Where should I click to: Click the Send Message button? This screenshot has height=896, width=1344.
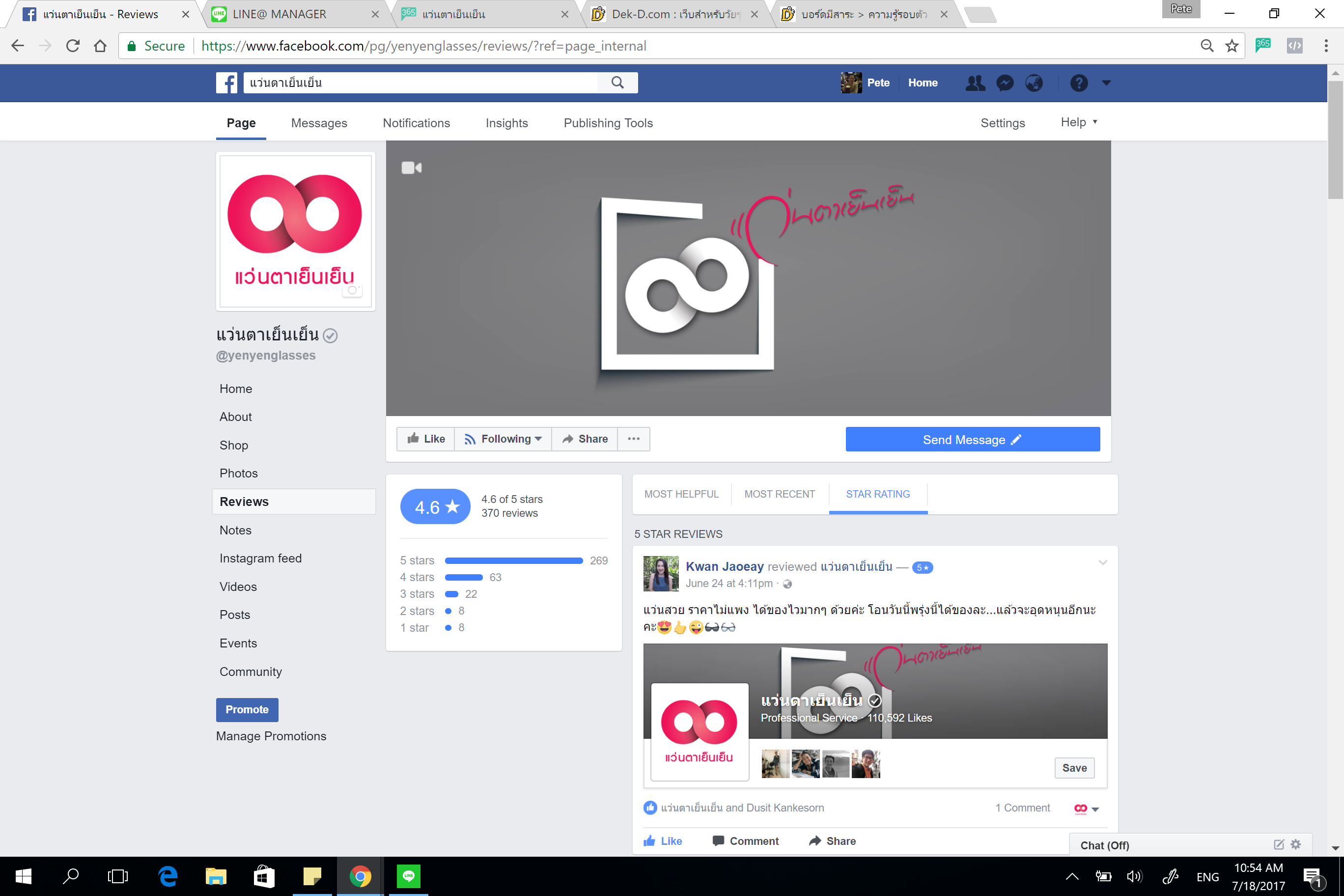coord(972,439)
